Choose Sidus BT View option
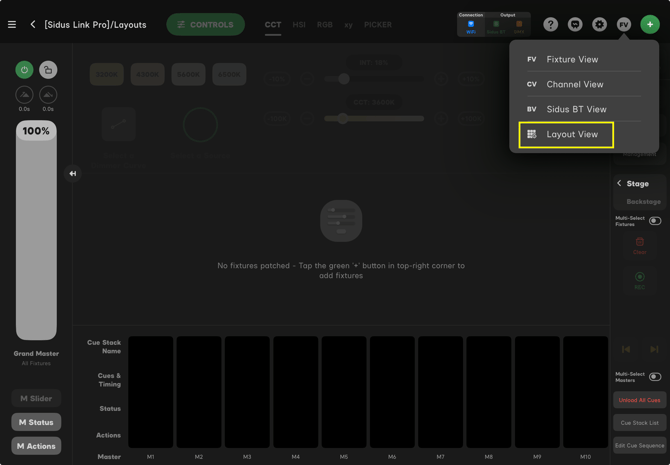670x465 pixels. (576, 109)
